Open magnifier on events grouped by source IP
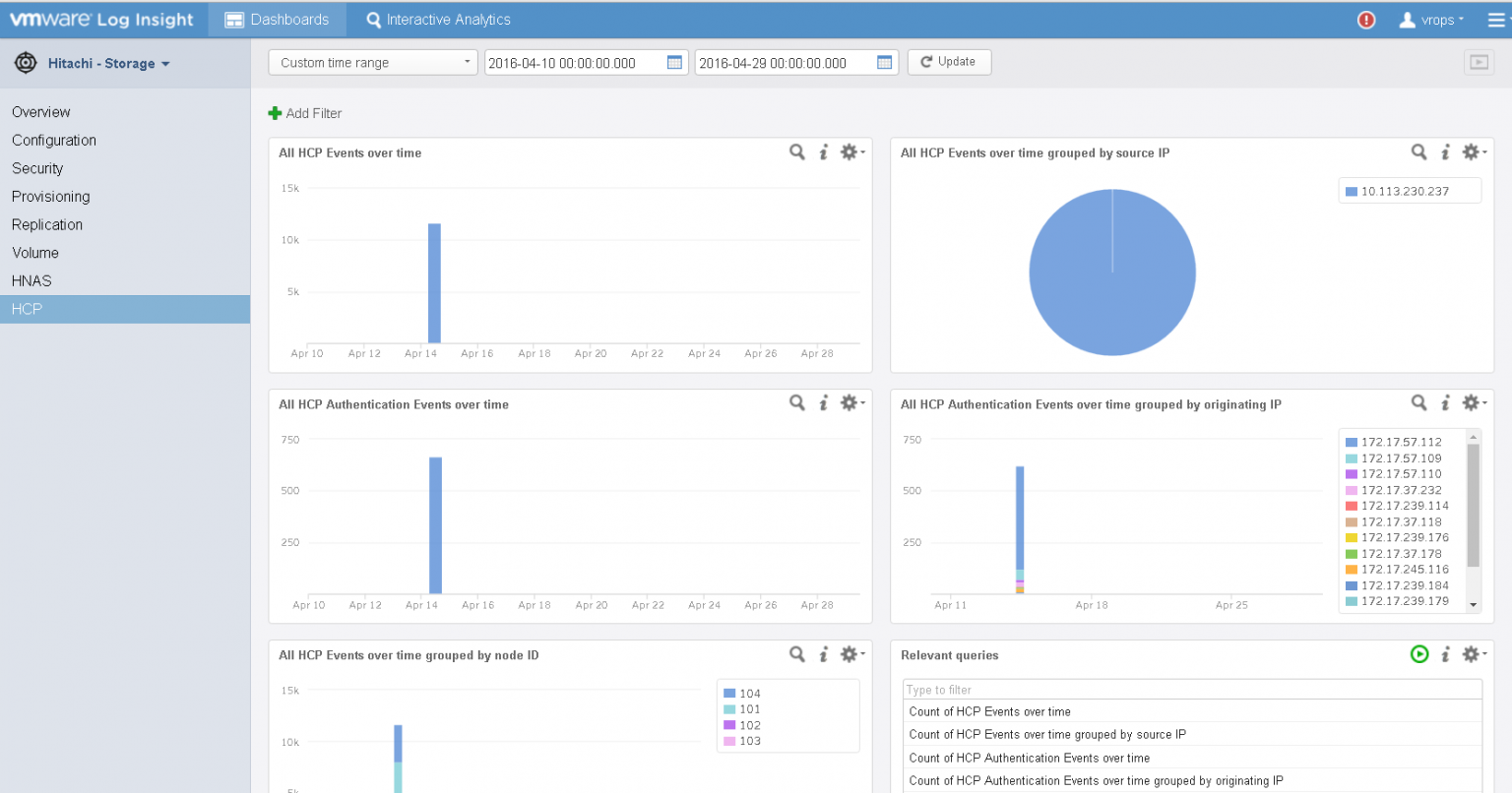The image size is (1512, 793). click(x=1419, y=152)
